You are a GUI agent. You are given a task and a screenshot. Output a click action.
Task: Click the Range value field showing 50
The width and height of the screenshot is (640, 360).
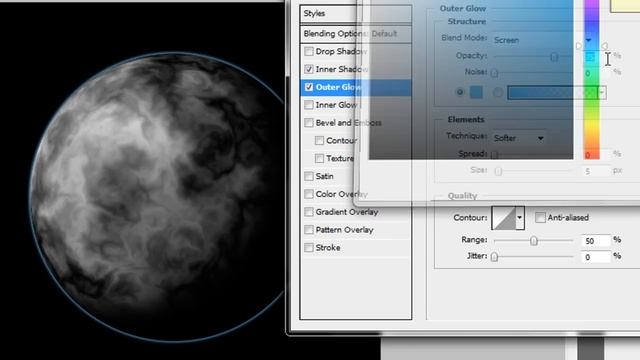[x=596, y=240]
